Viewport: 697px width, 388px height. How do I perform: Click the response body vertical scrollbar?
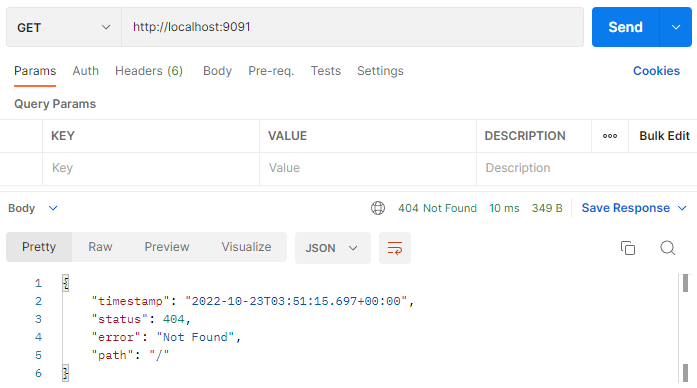pyautogui.click(x=685, y=328)
